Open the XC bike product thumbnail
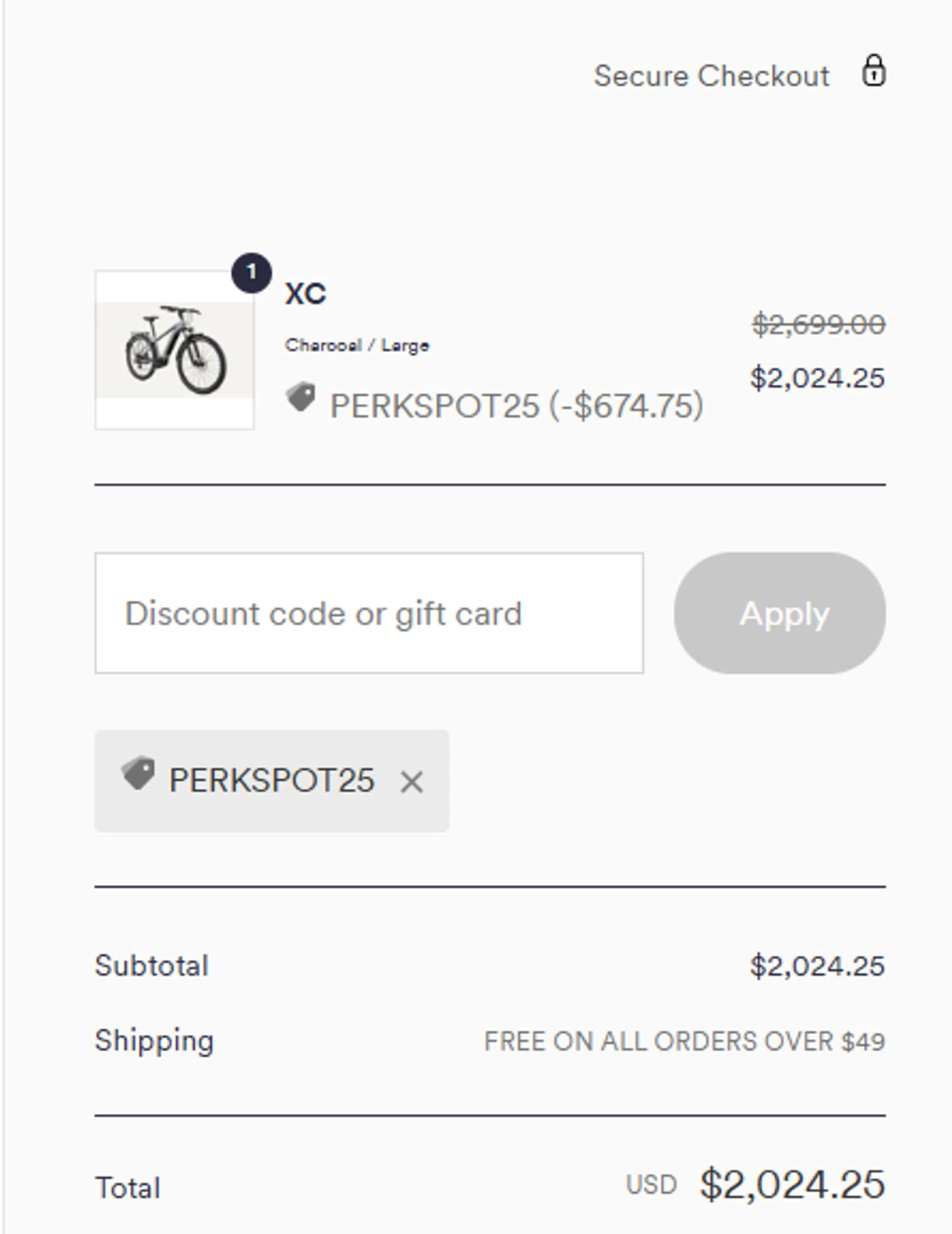952x1234 pixels. (174, 350)
